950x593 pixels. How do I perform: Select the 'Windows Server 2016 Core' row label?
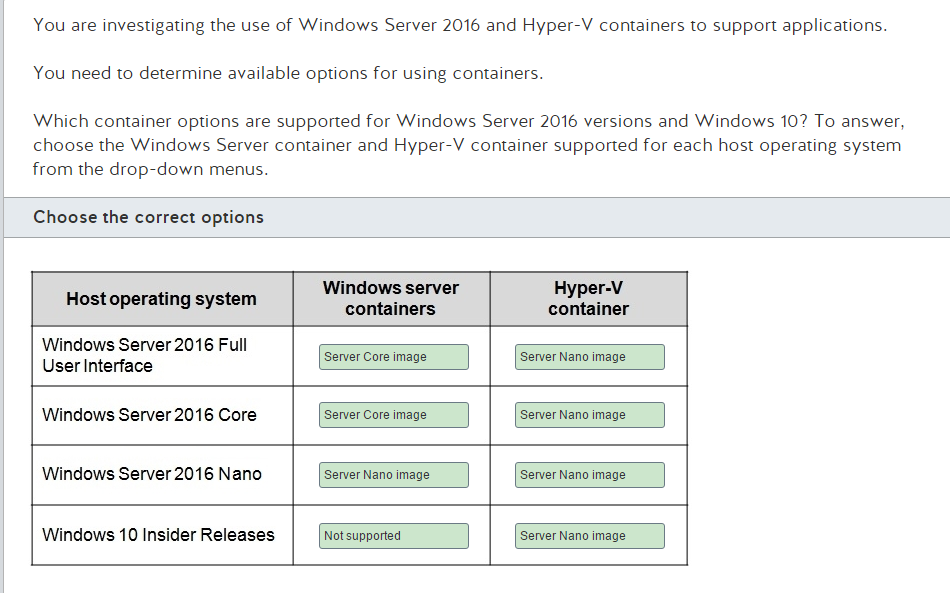pos(149,415)
